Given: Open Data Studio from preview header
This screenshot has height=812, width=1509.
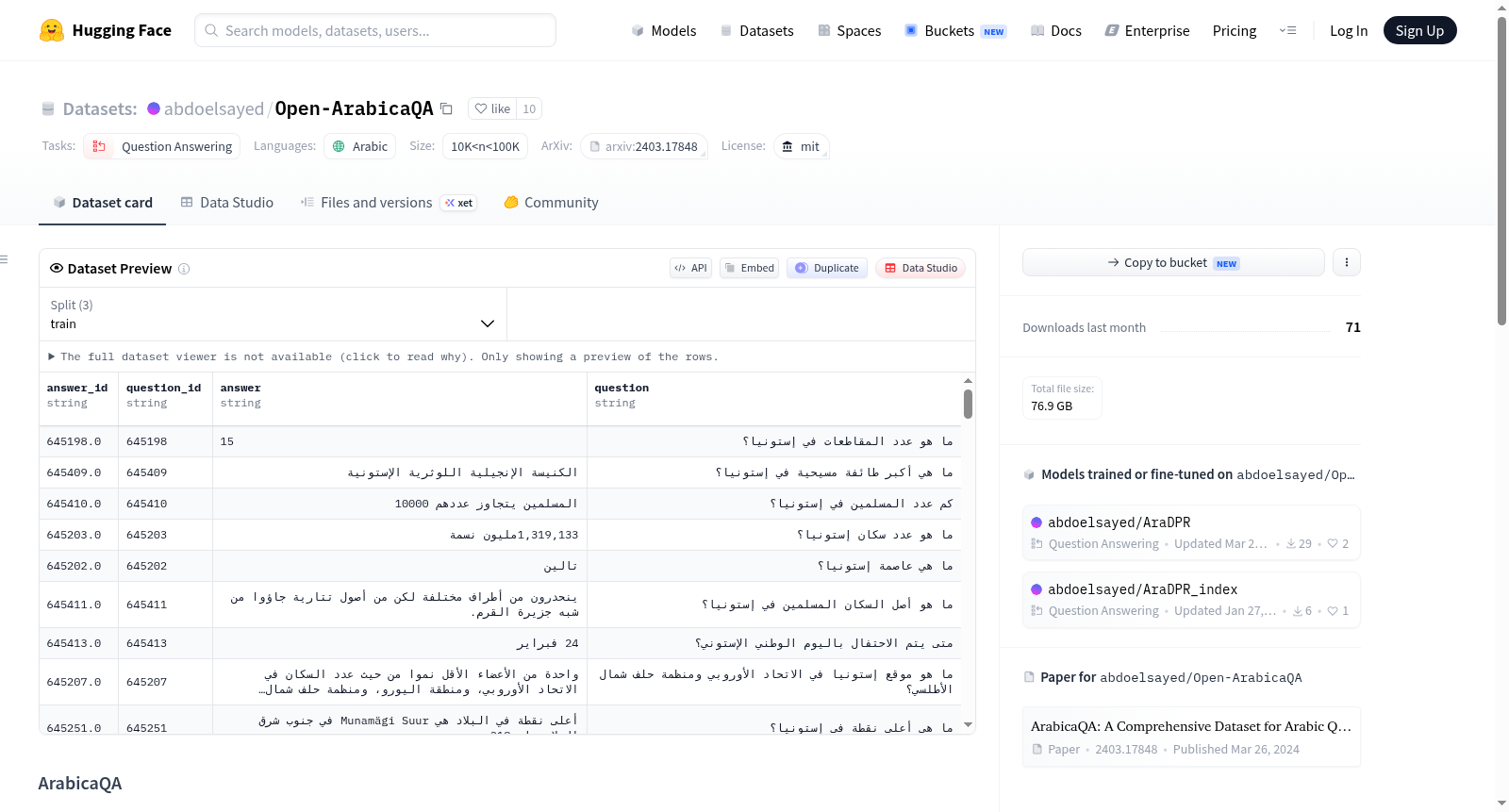Looking at the screenshot, I should pos(920,268).
